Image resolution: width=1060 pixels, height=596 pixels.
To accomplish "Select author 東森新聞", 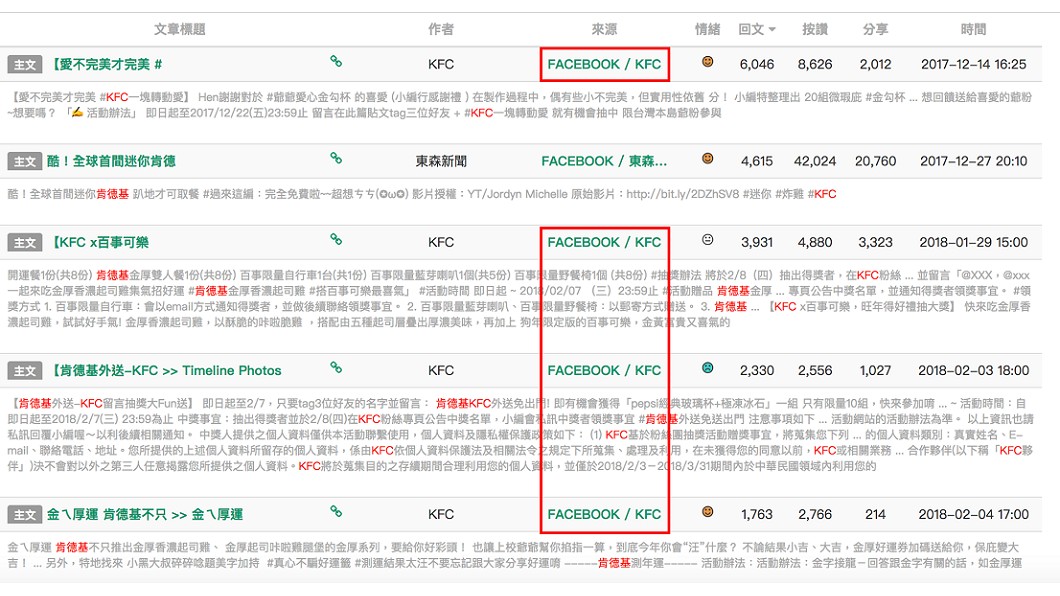I will click(441, 162).
